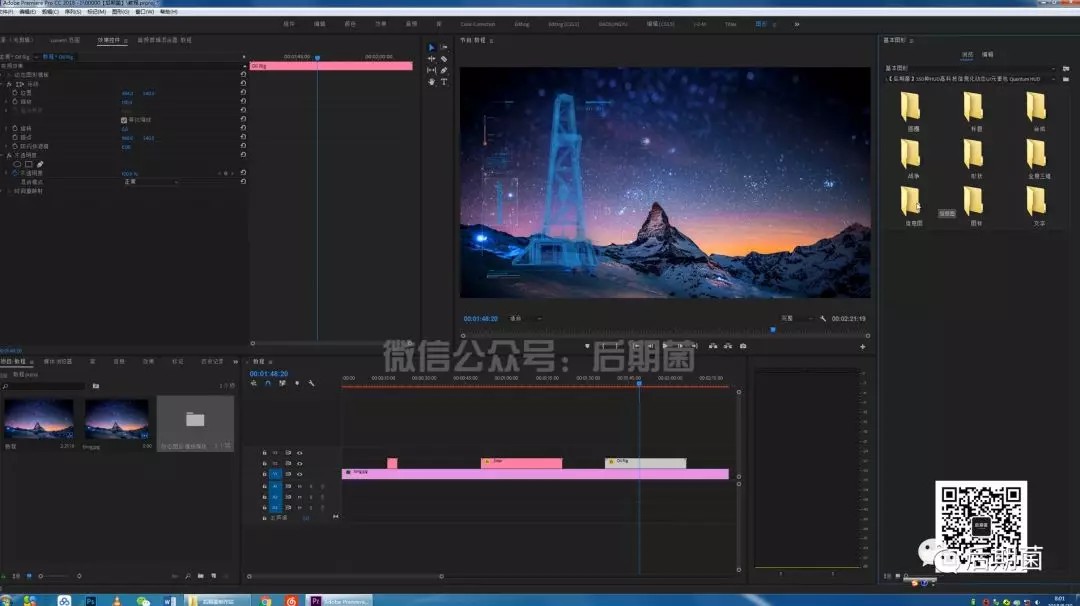Click the button editor plus in monitor

point(863,347)
